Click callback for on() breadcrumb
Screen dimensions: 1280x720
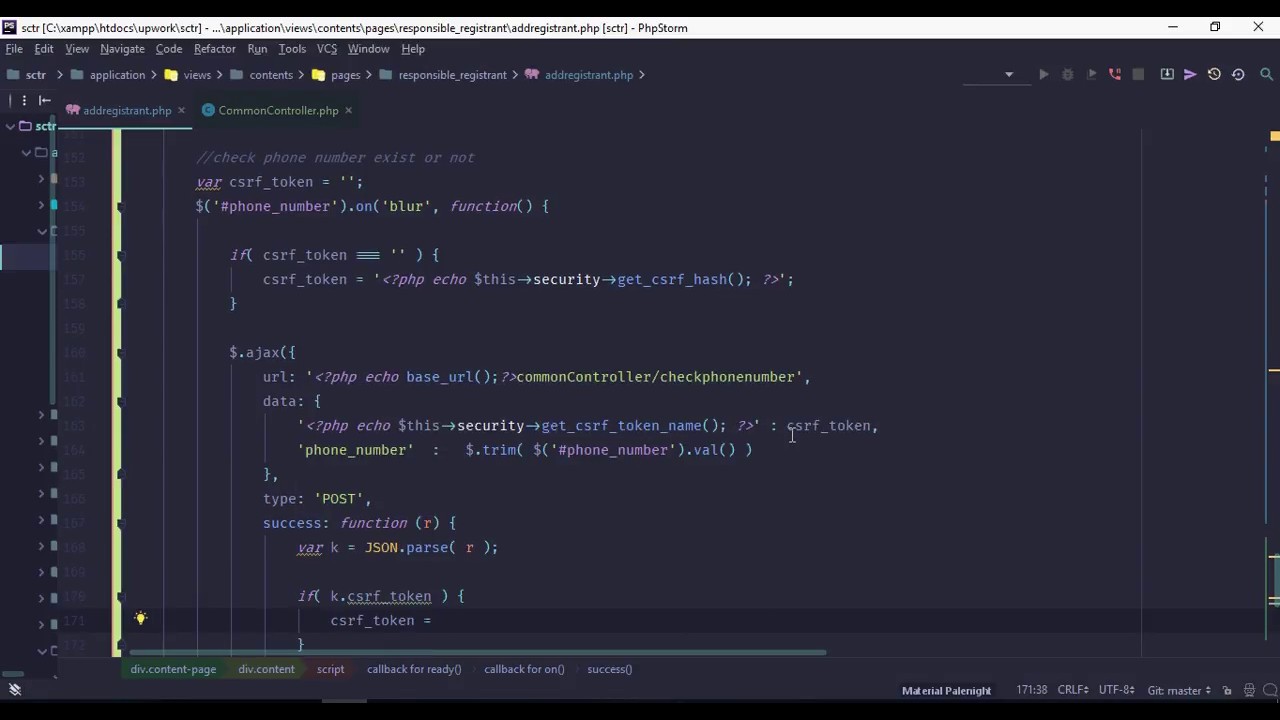tap(524, 669)
